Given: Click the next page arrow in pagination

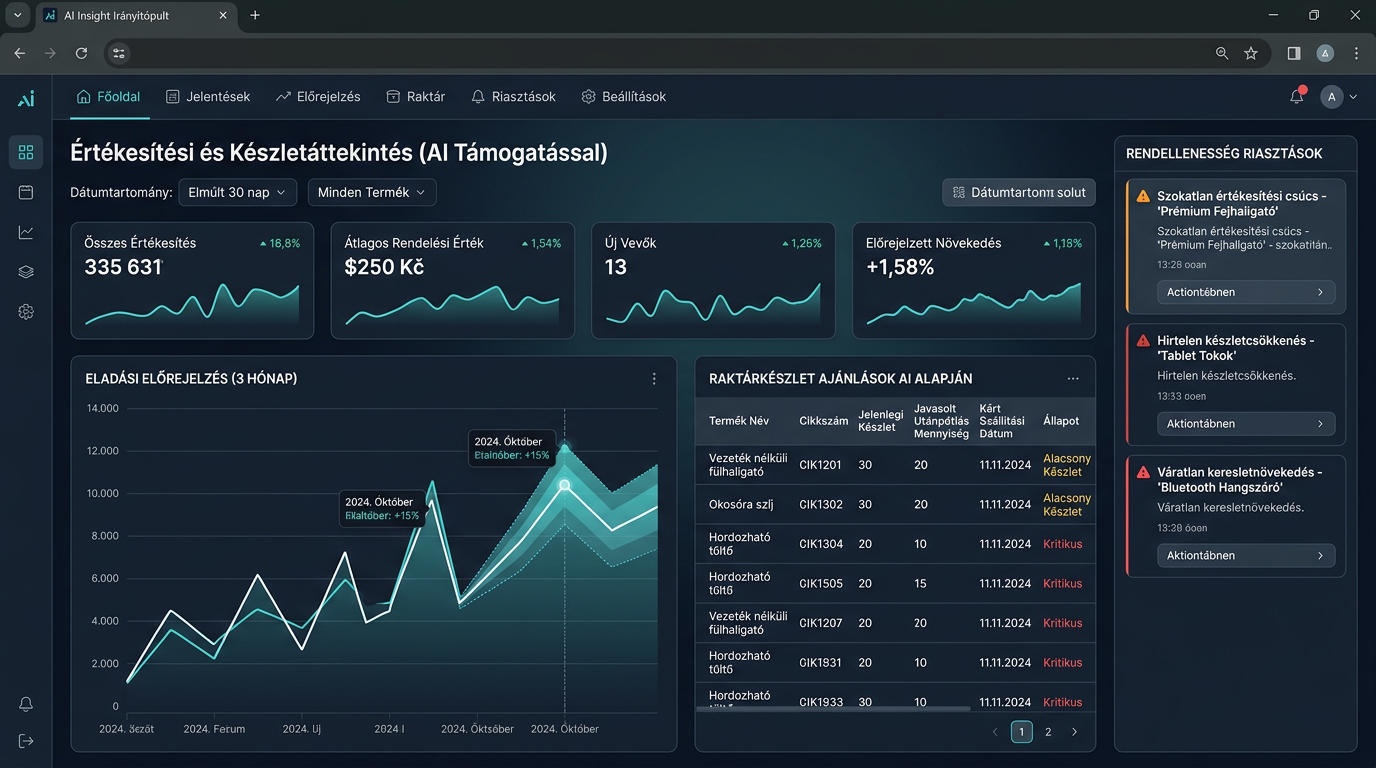Looking at the screenshot, I should pos(1075,732).
